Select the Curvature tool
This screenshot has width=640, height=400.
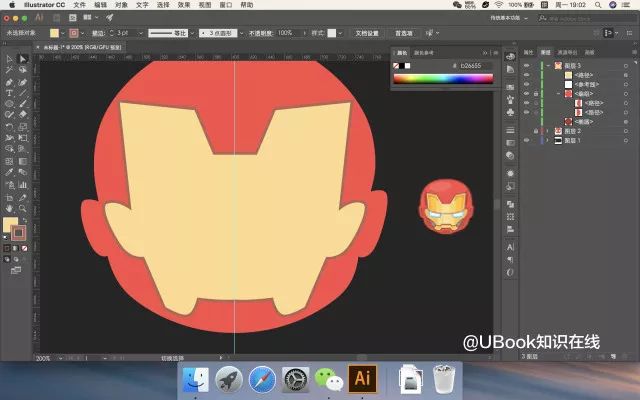(x=23, y=82)
